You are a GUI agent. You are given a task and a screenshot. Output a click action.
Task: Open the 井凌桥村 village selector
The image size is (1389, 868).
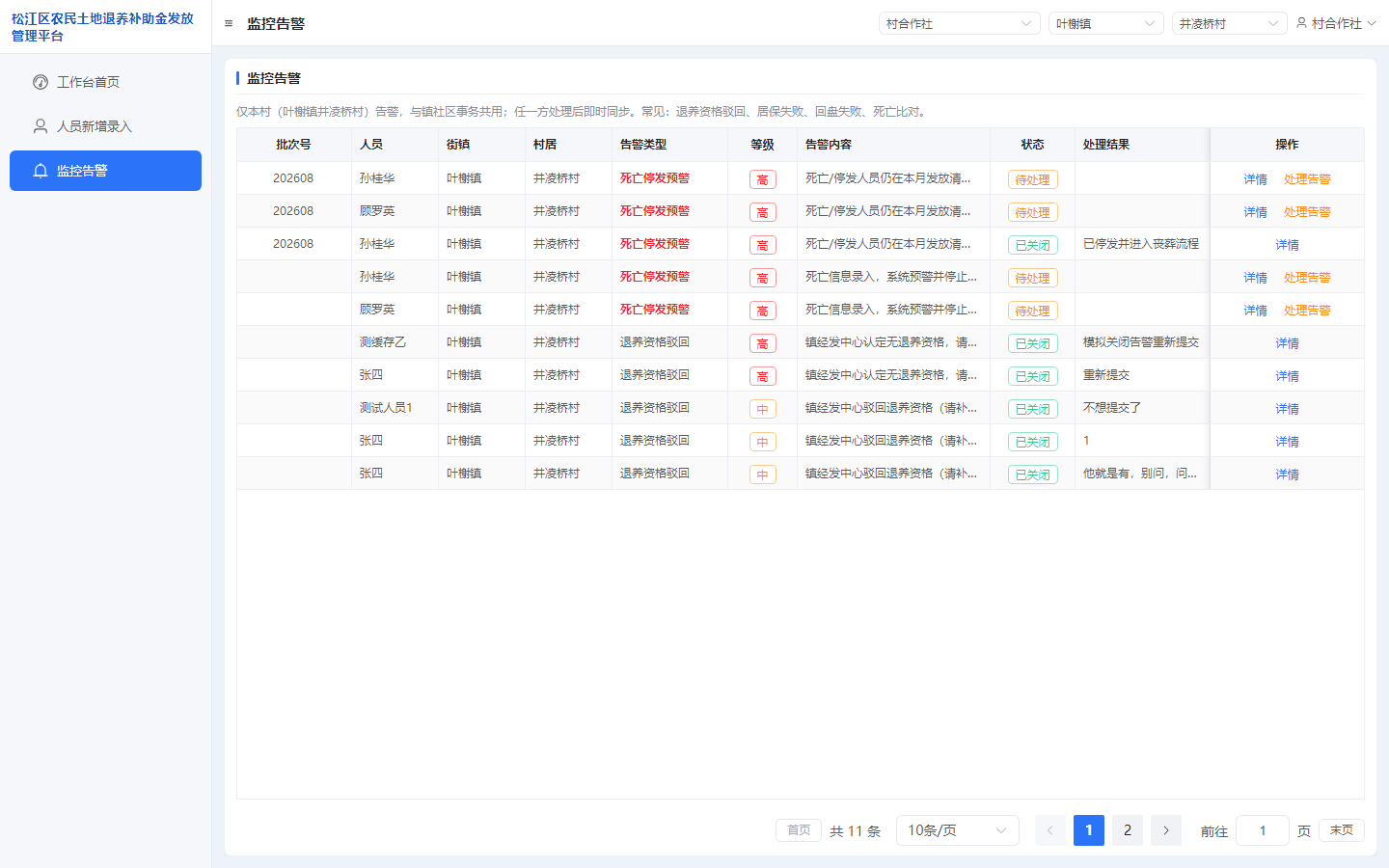[1230, 23]
